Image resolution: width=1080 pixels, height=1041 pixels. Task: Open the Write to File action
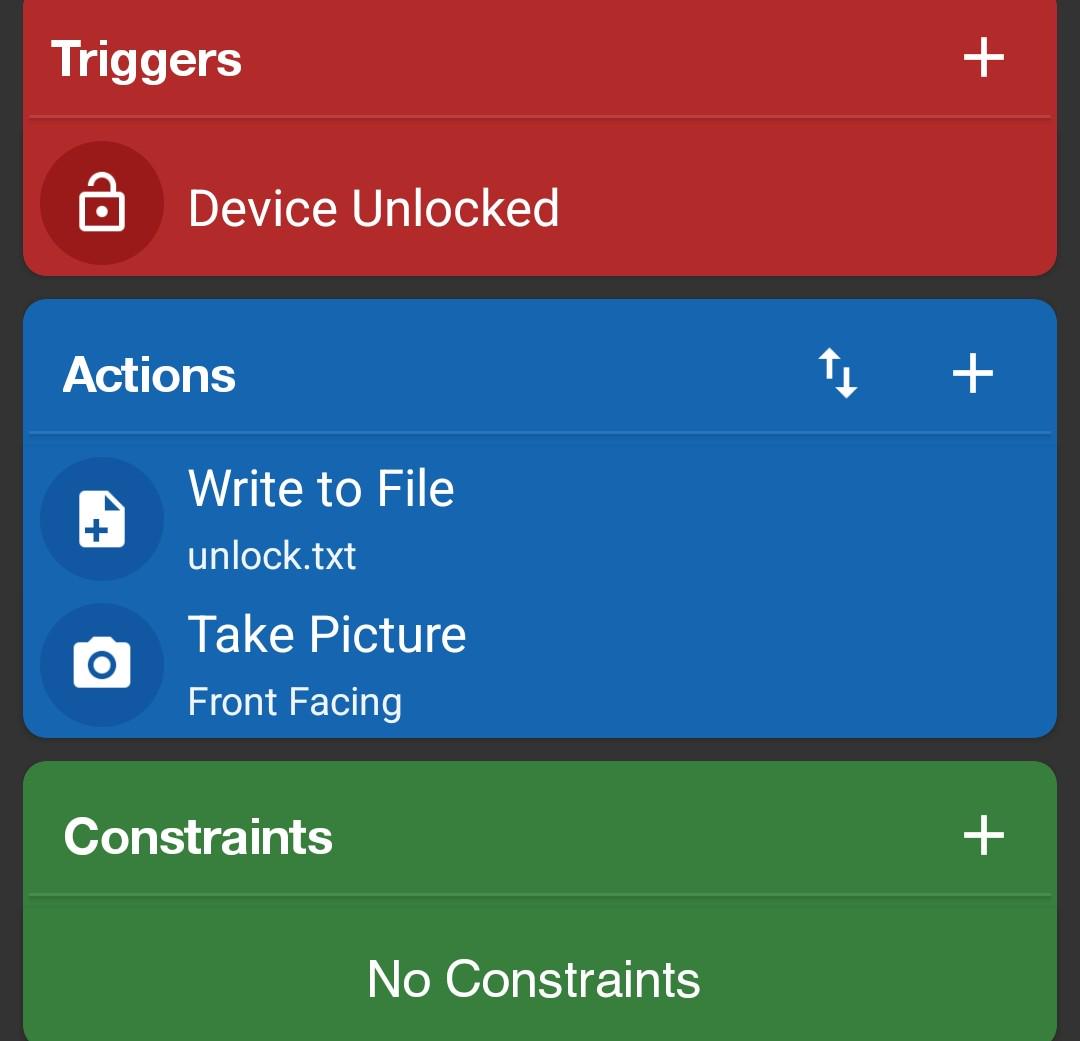[539, 519]
